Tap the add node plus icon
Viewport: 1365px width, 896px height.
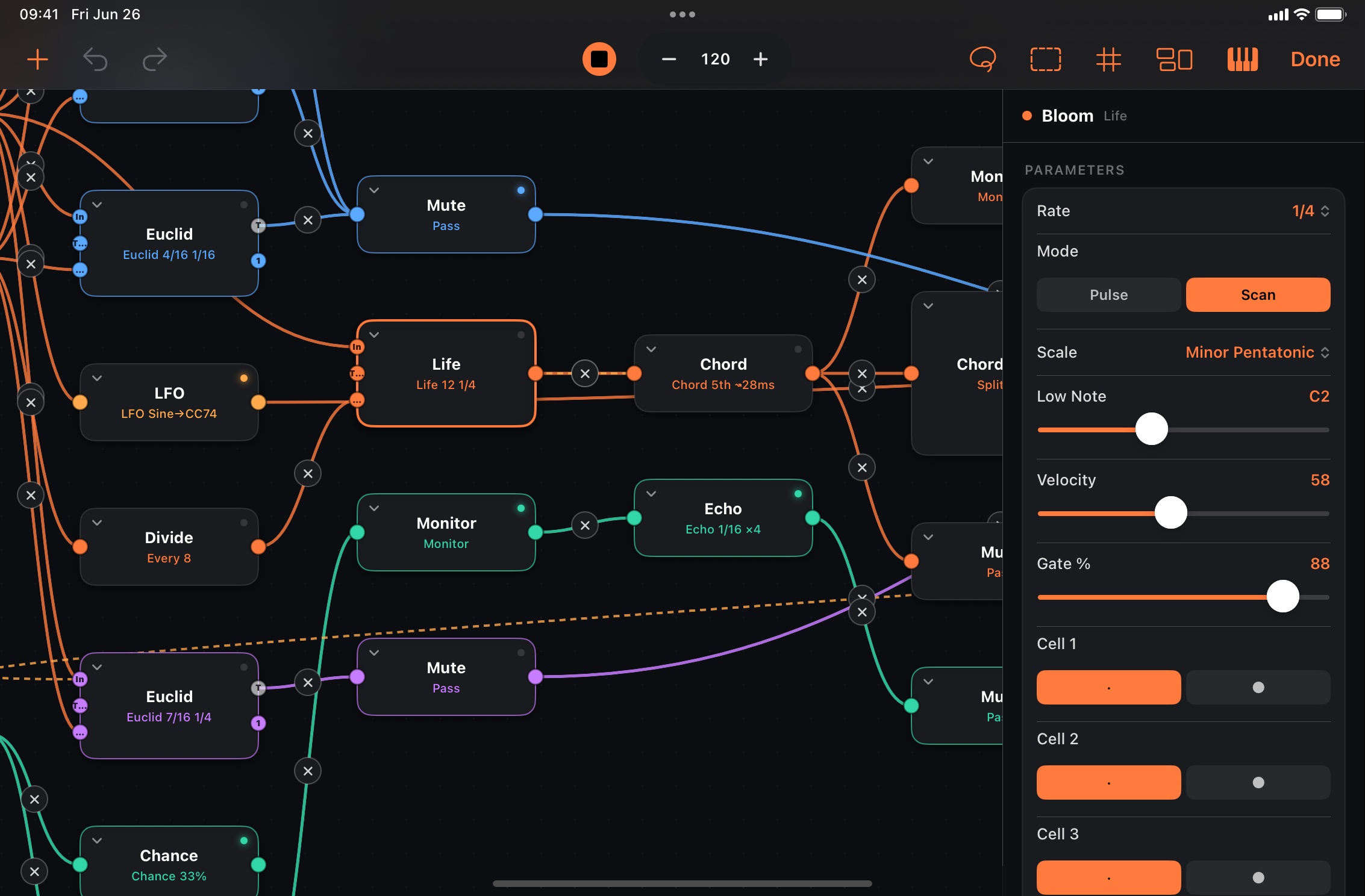pos(37,59)
